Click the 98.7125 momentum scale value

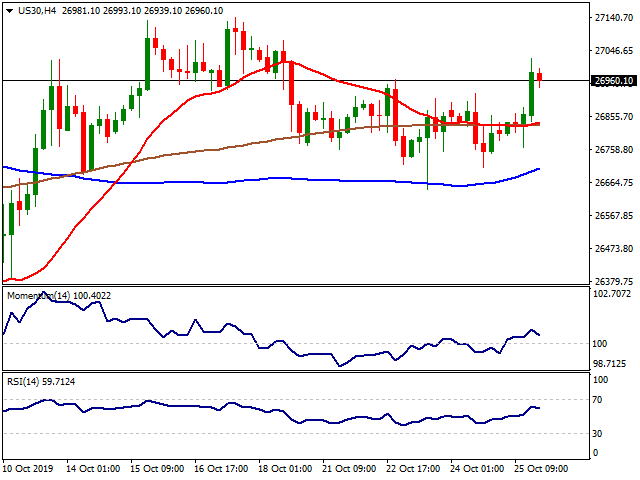click(609, 364)
